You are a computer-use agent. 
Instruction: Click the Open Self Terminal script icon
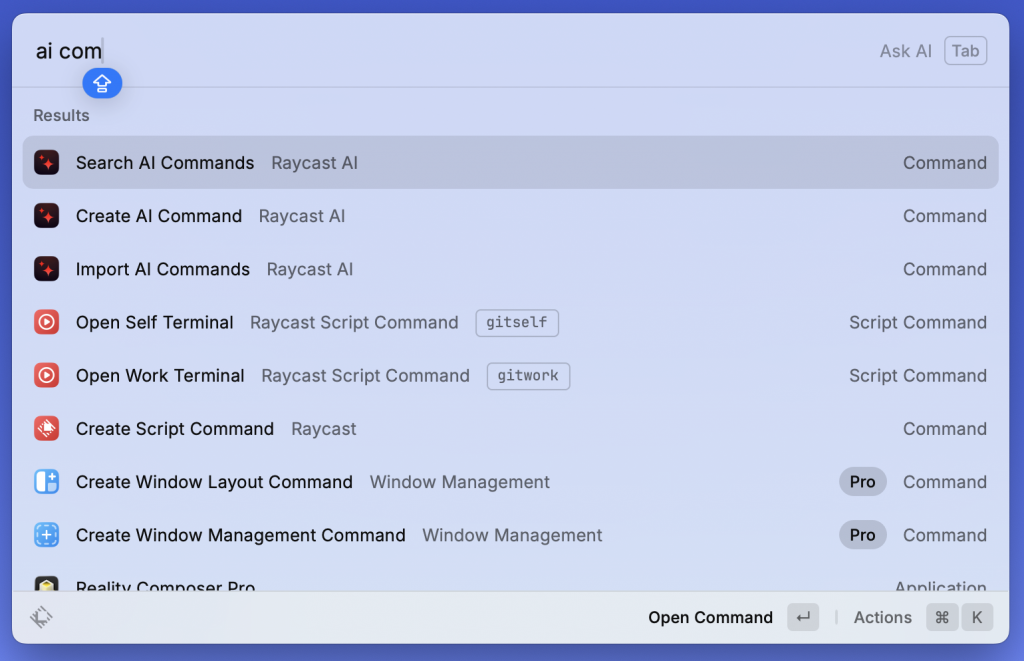[46, 322]
